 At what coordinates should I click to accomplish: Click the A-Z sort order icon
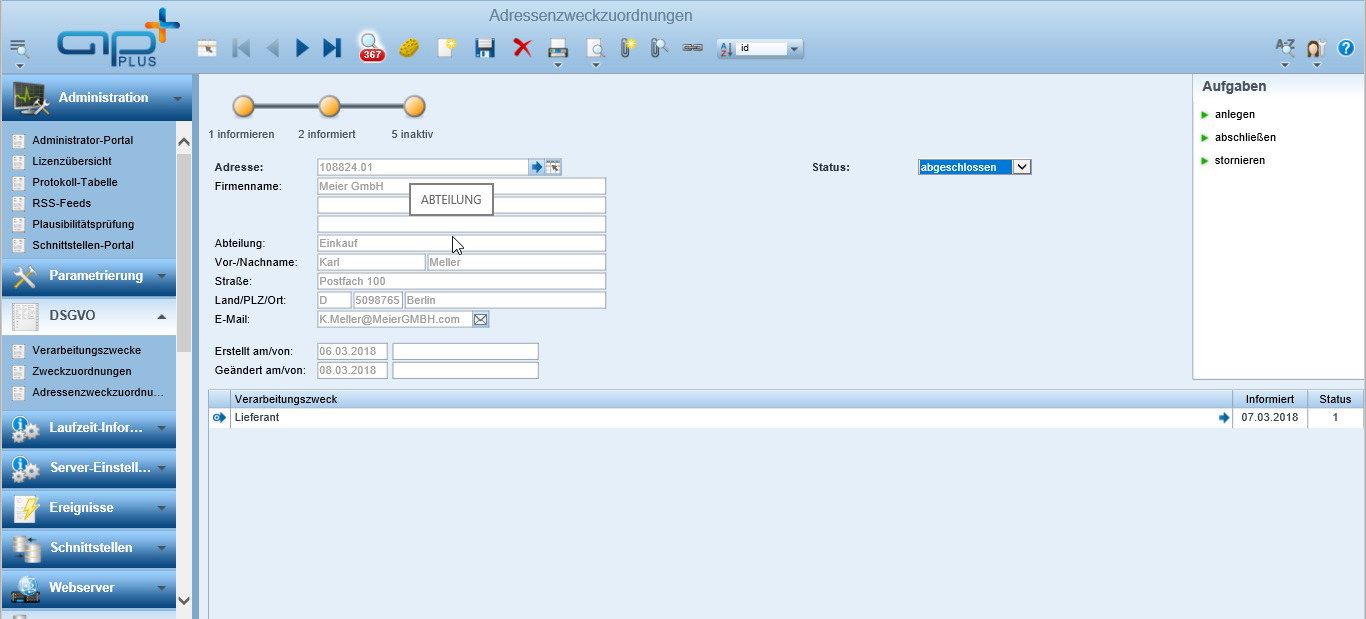coord(727,48)
